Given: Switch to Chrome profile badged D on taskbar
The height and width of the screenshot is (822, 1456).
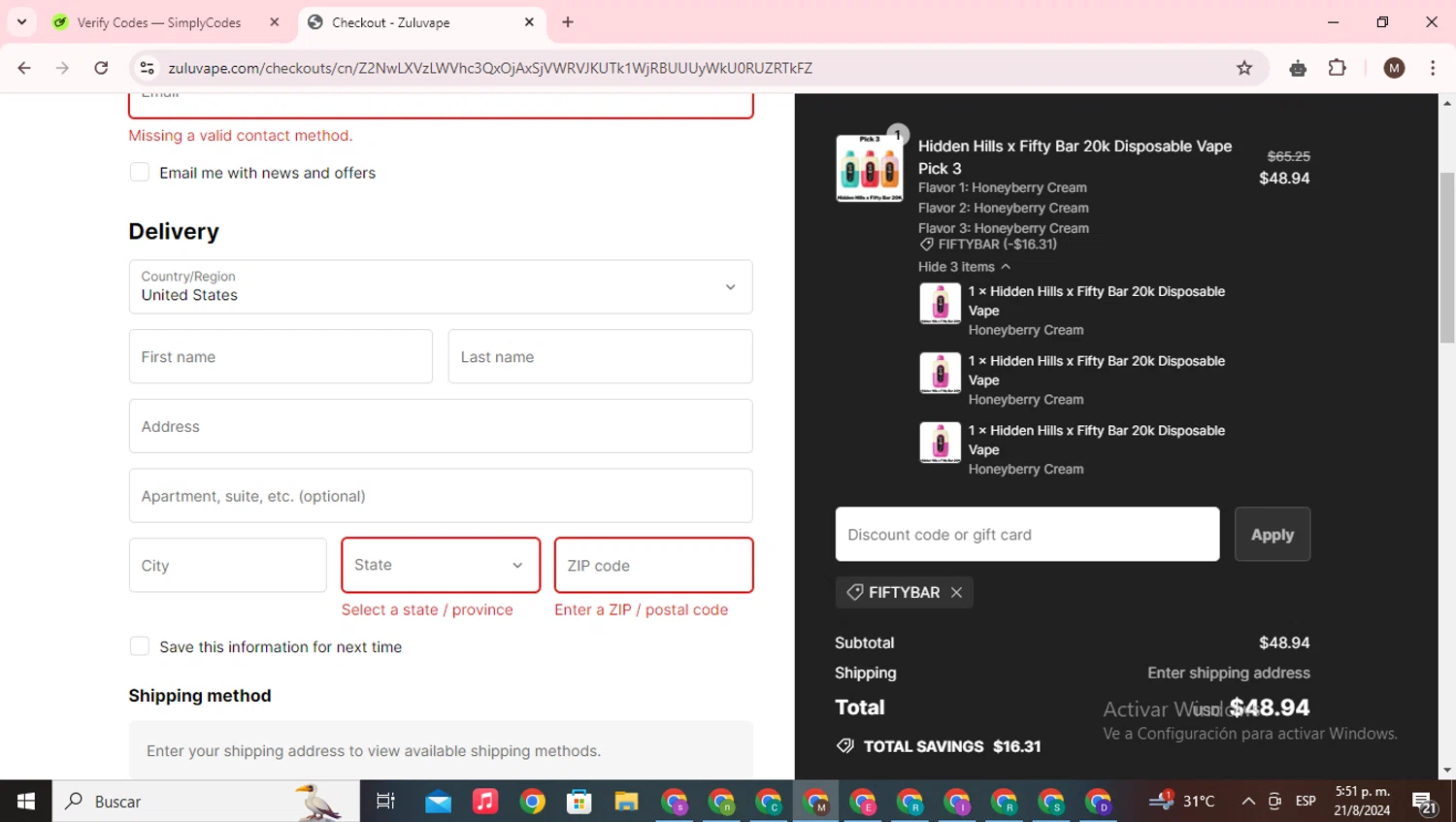Looking at the screenshot, I should coord(1099,801).
